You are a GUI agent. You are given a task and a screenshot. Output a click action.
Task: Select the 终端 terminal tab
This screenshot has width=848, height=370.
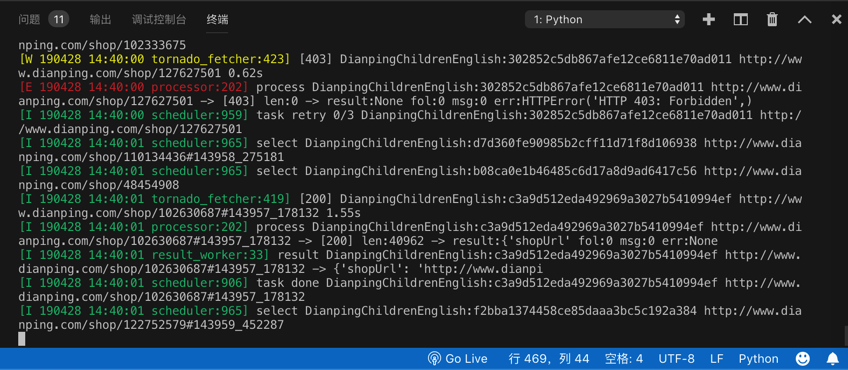217,20
